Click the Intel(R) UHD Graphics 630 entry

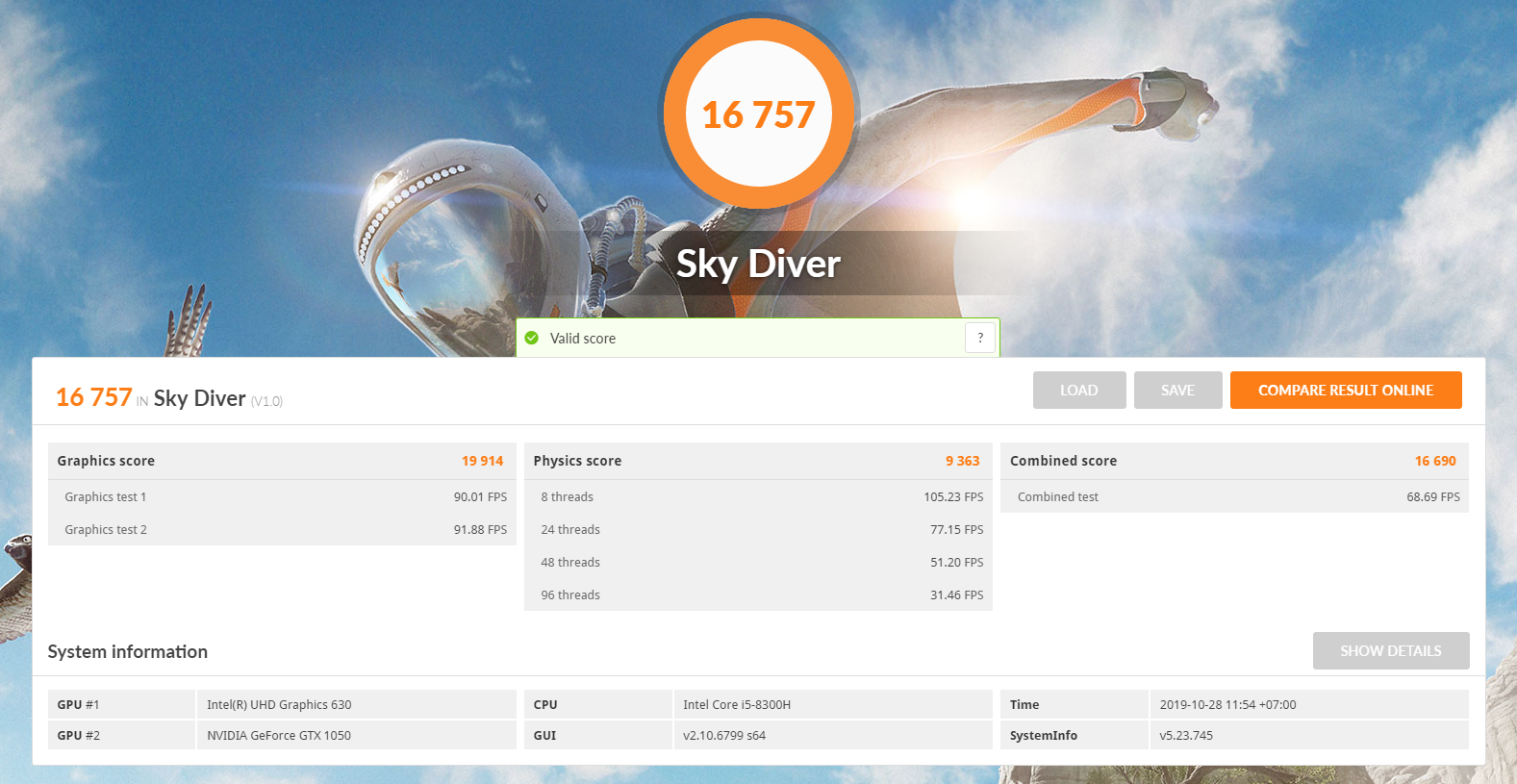point(279,705)
